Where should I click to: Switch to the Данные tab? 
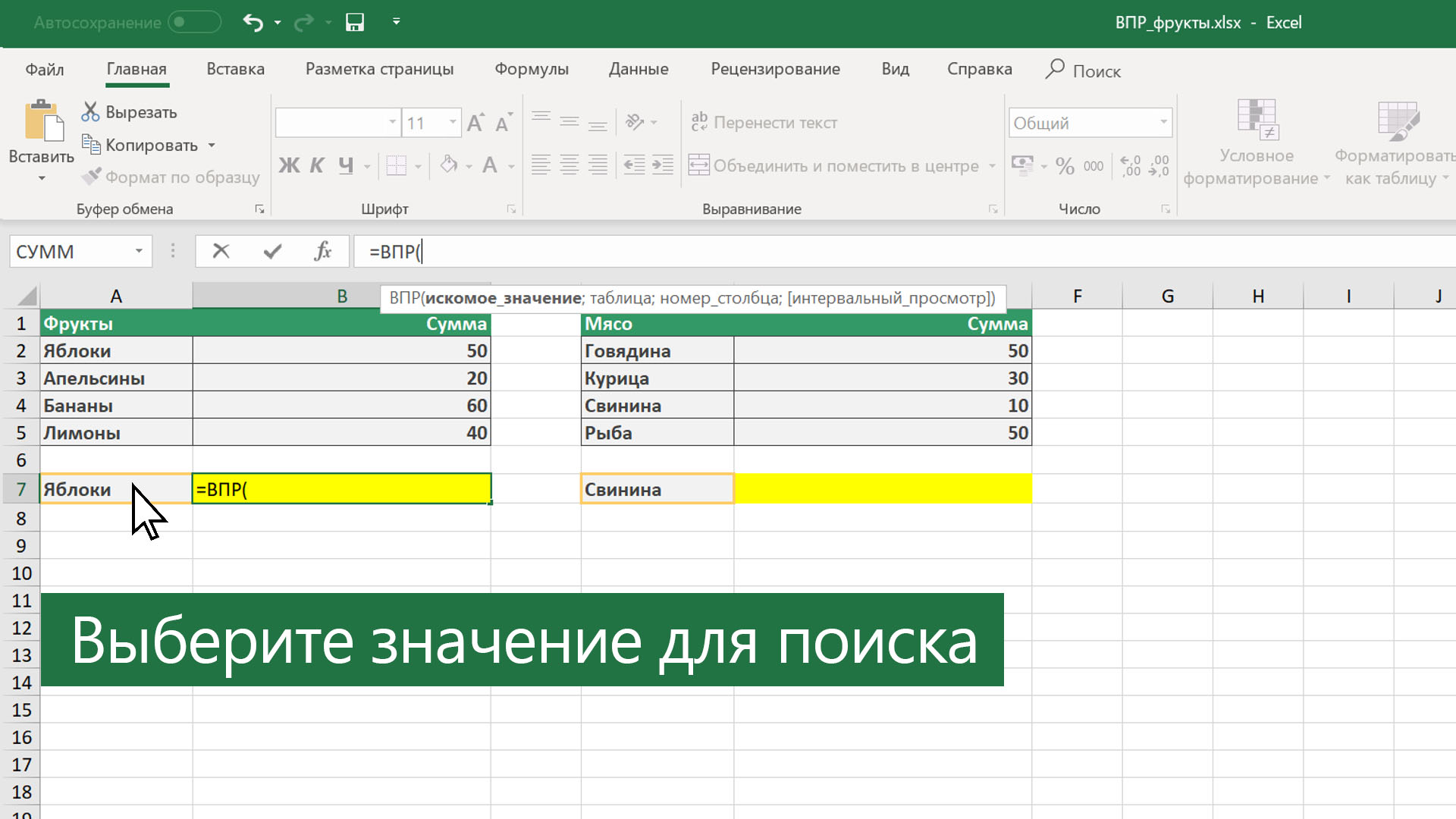(x=639, y=69)
